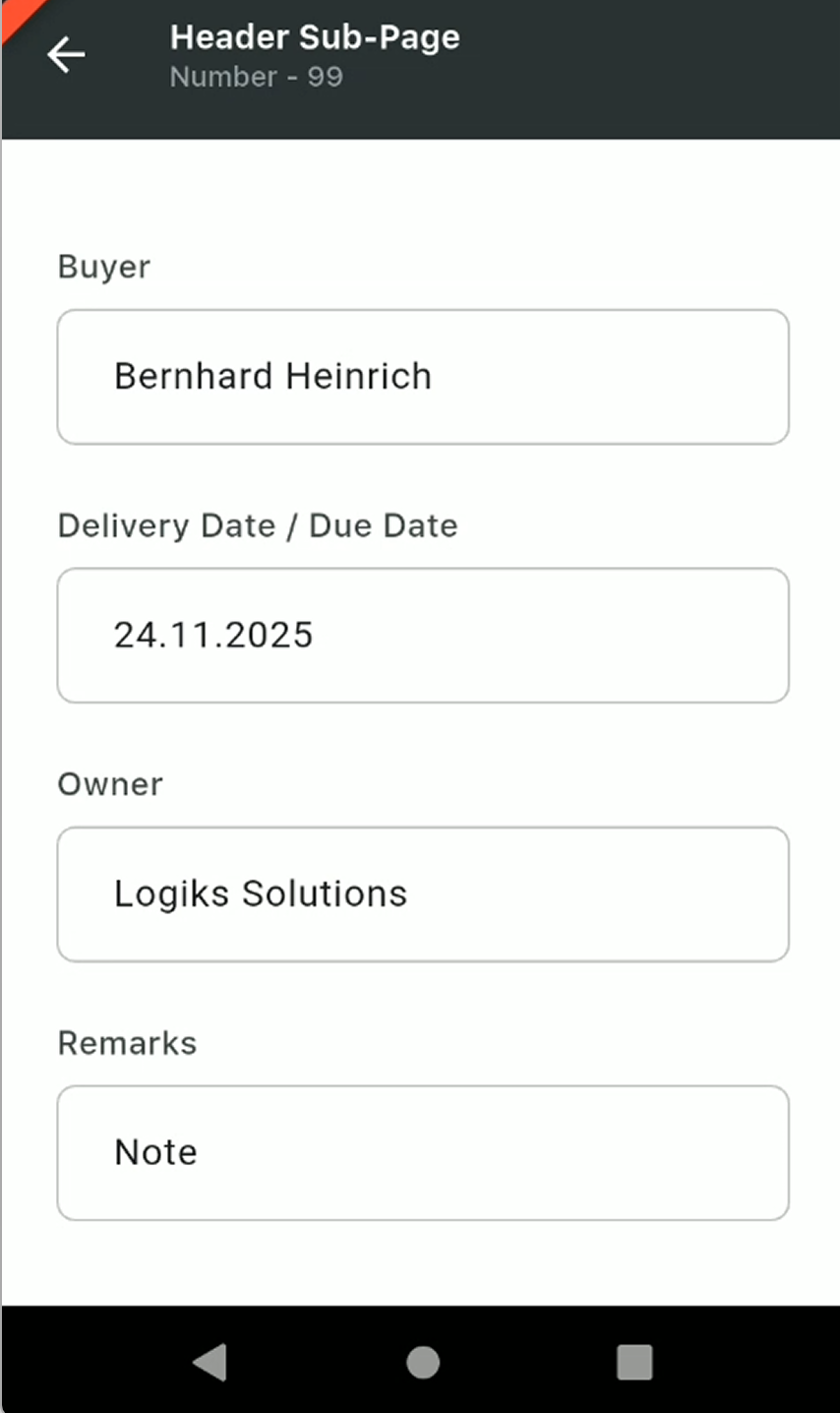Tap the back arrow in the header
This screenshot has width=840, height=1413.
(x=66, y=55)
